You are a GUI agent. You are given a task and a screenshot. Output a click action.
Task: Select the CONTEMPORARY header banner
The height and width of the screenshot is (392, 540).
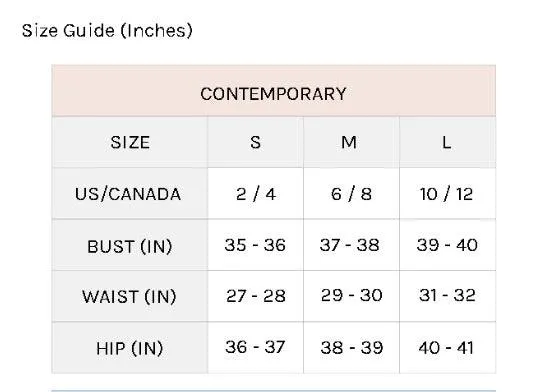click(273, 91)
